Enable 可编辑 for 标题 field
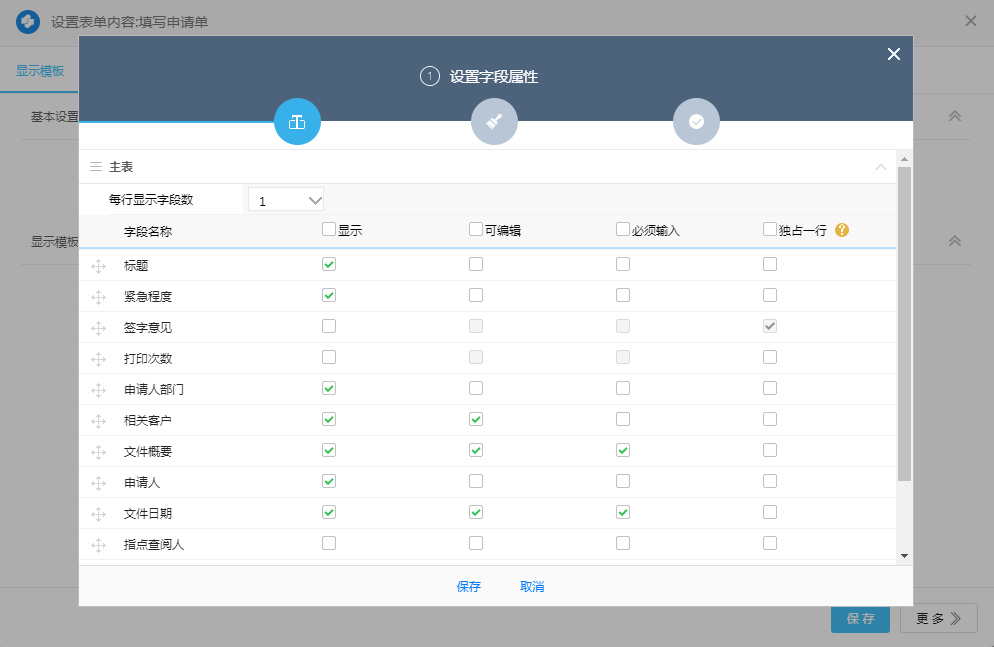The width and height of the screenshot is (994, 647). click(476, 264)
